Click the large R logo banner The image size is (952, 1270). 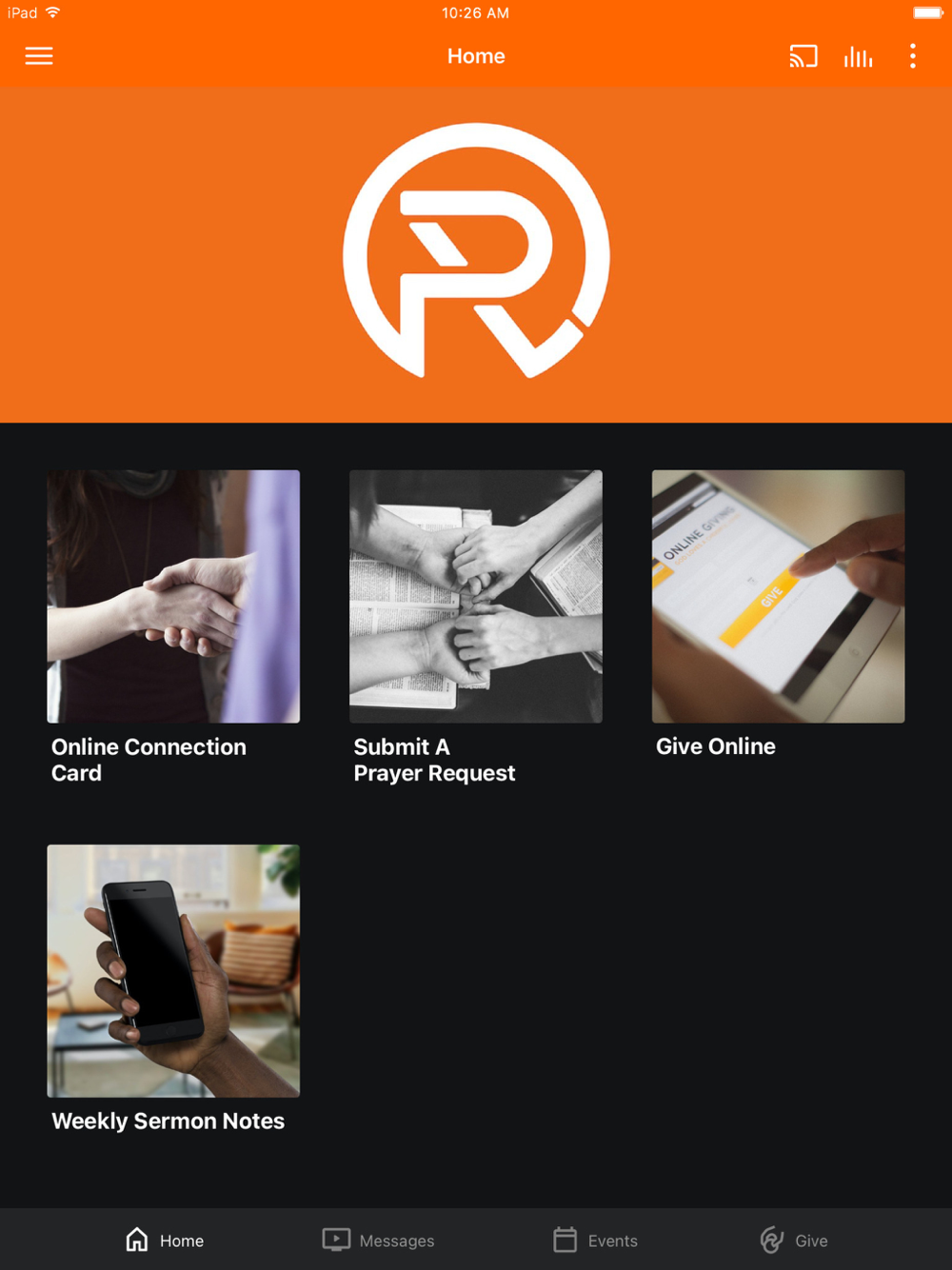[x=476, y=254]
